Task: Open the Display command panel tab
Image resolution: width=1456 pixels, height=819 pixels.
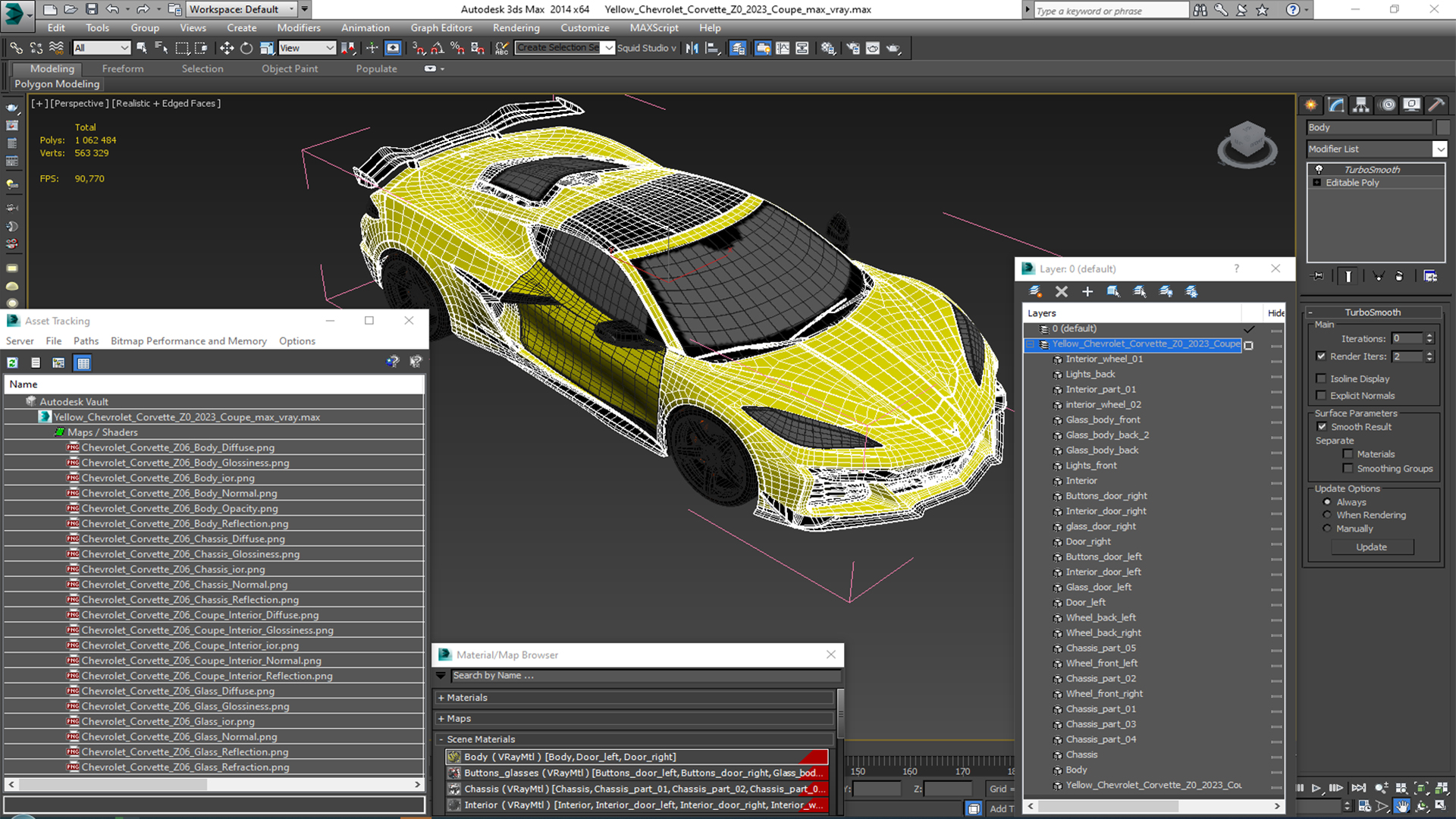Action: (1411, 105)
